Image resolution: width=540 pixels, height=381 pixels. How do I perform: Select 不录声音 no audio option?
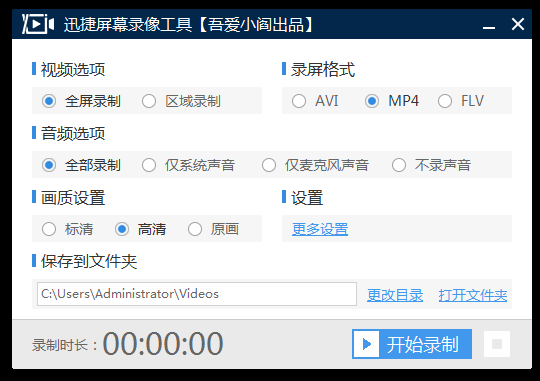[x=431, y=165]
